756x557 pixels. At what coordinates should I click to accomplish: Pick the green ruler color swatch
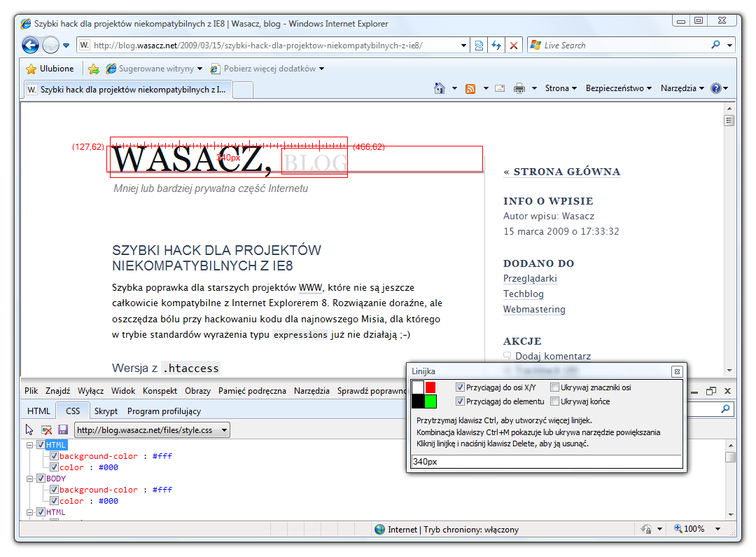(x=430, y=401)
